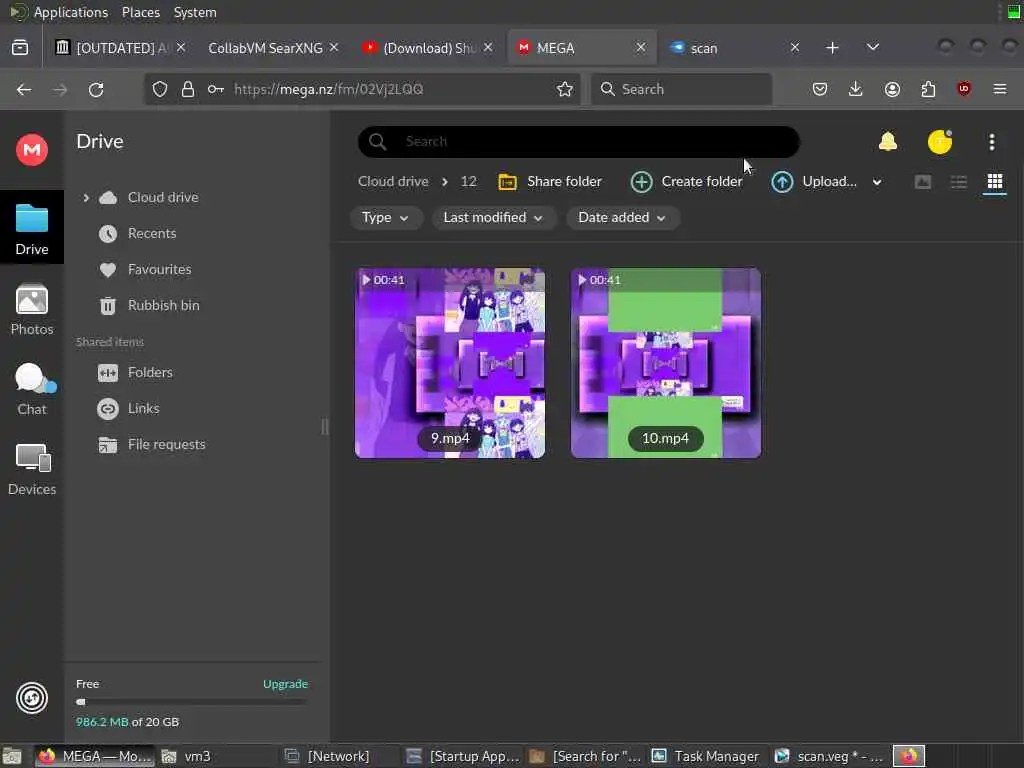Switch to scan.veg taskbar window
The image size is (1024, 768).
[x=829, y=756]
